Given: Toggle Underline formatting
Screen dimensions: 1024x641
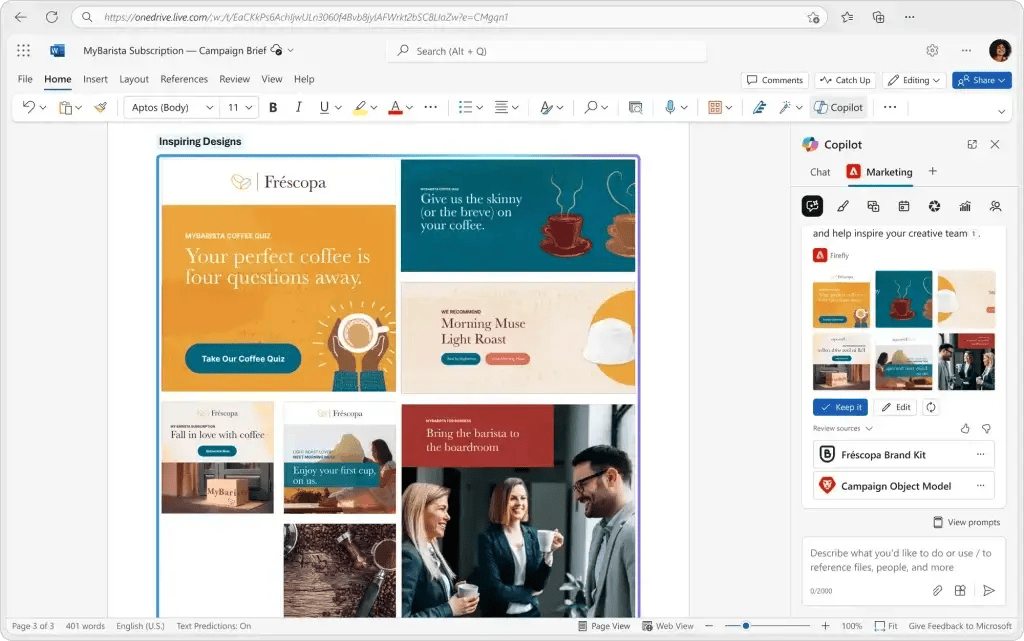Looking at the screenshot, I should coord(324,107).
